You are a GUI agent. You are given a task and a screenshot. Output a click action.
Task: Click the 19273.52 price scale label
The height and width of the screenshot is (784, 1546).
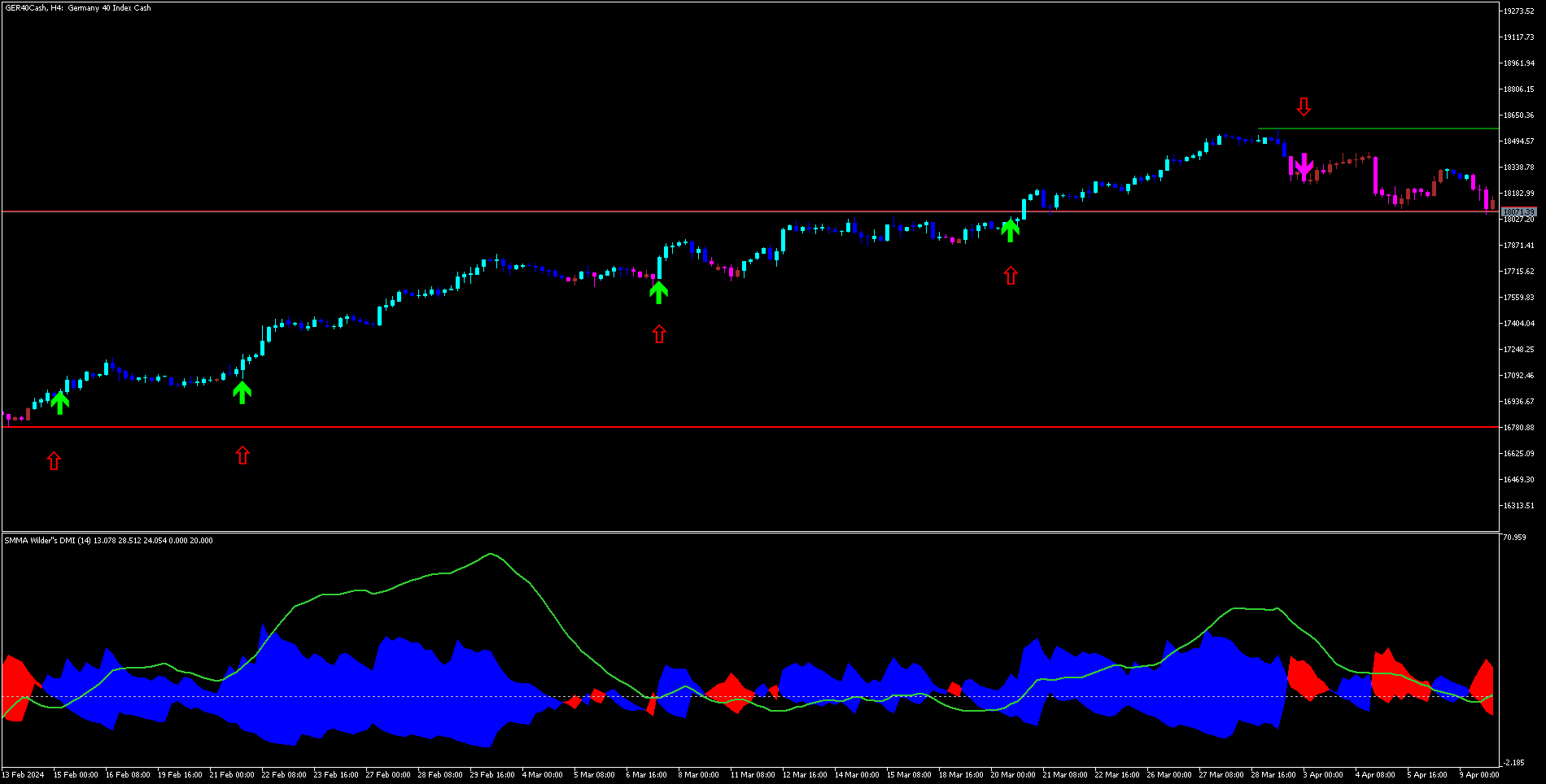(1518, 11)
